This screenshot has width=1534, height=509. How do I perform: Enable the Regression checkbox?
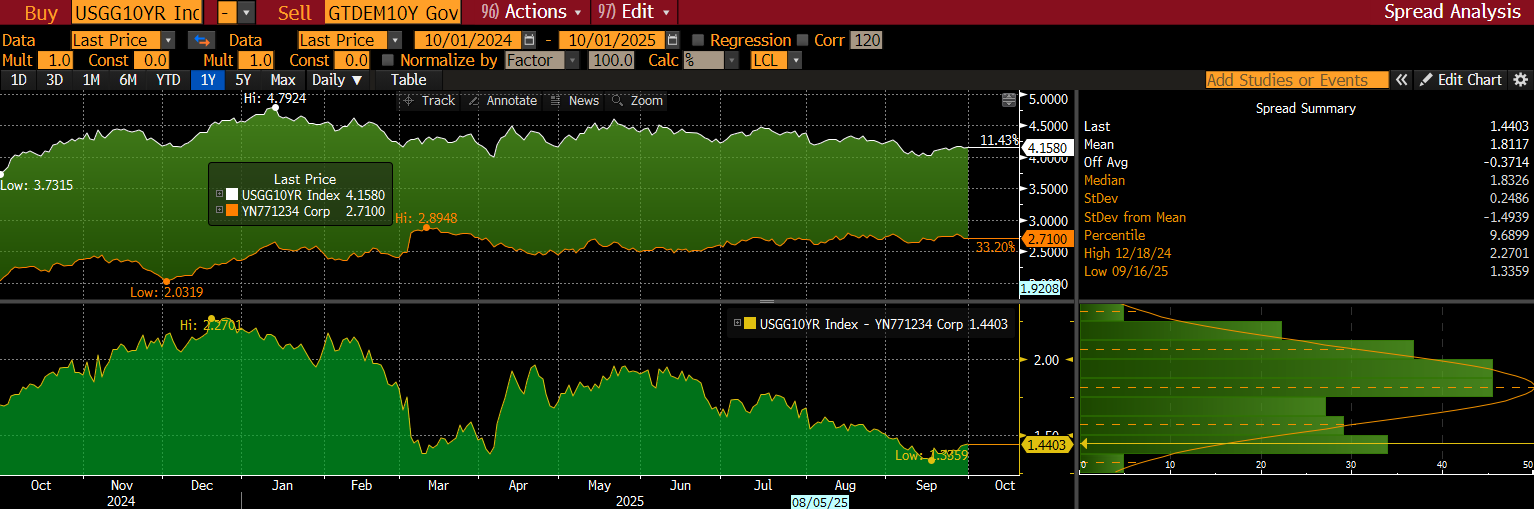coord(698,40)
